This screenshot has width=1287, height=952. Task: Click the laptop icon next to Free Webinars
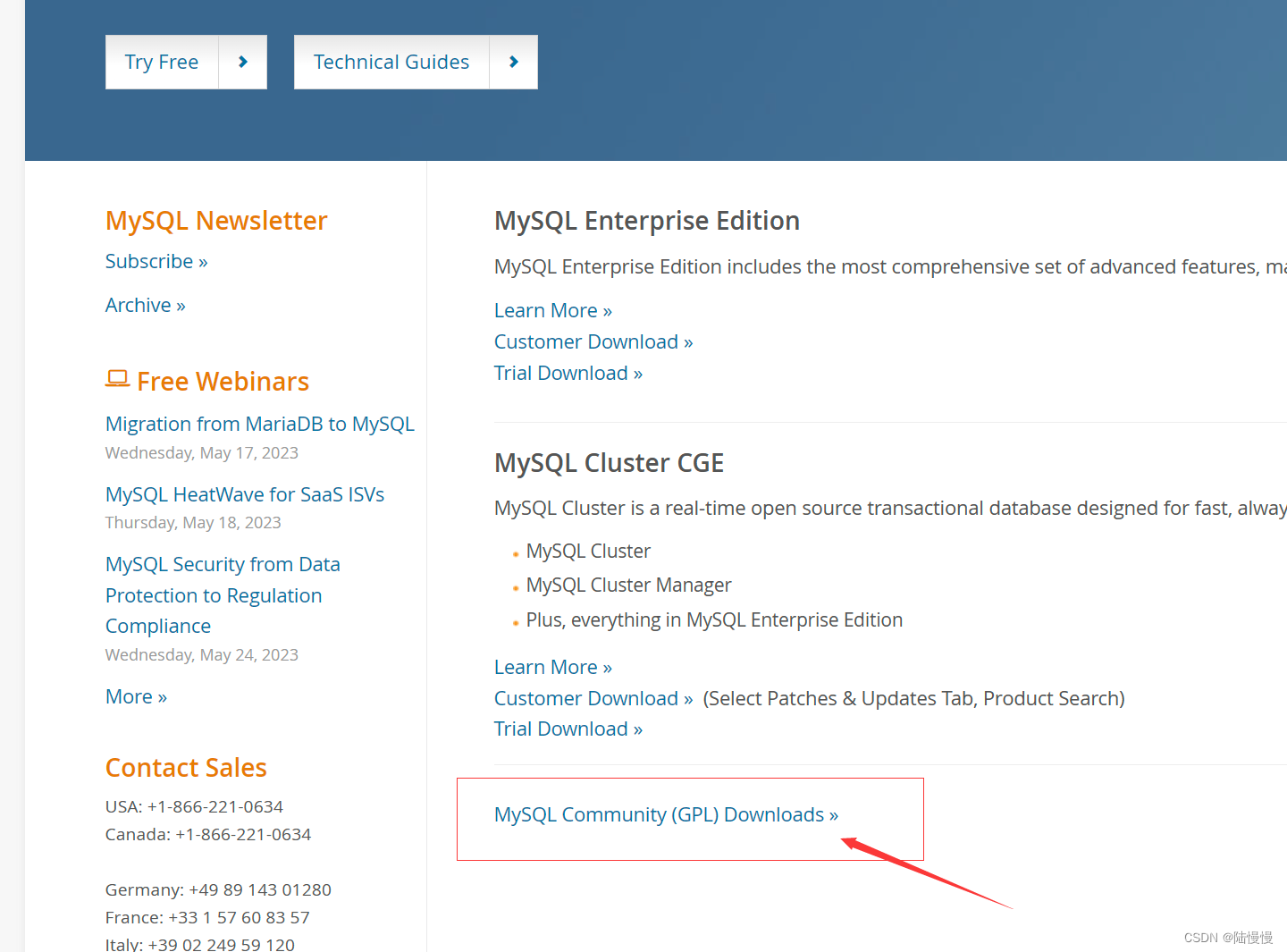pyautogui.click(x=117, y=380)
